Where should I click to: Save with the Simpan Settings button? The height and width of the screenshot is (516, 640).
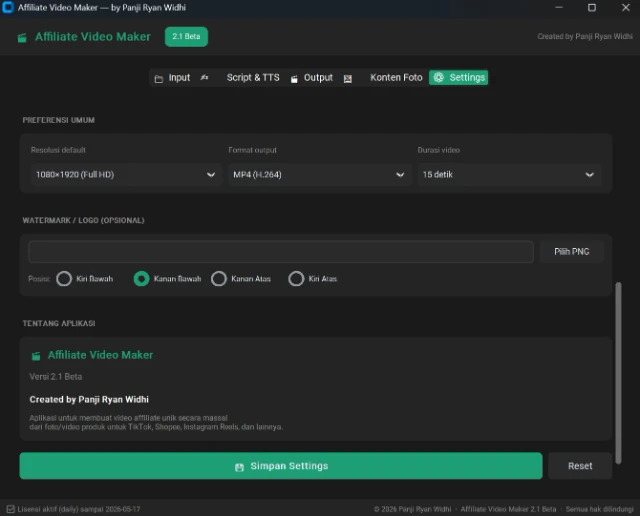(x=281, y=466)
